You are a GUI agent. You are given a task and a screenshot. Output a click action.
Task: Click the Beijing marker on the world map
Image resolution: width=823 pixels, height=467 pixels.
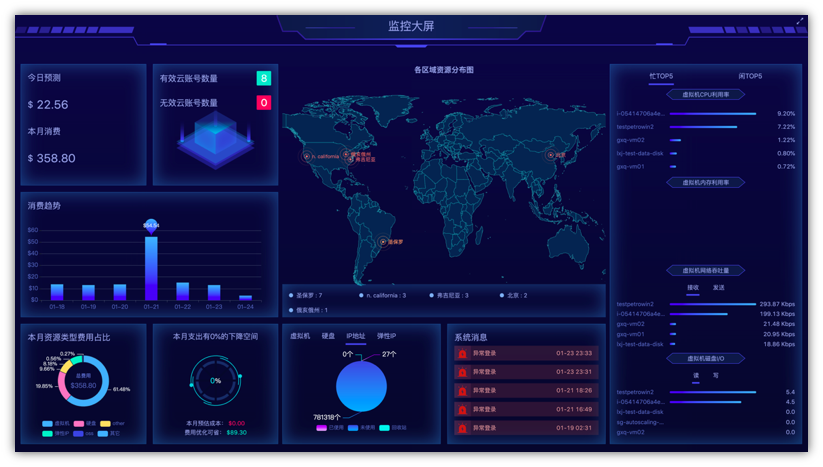tap(550, 155)
